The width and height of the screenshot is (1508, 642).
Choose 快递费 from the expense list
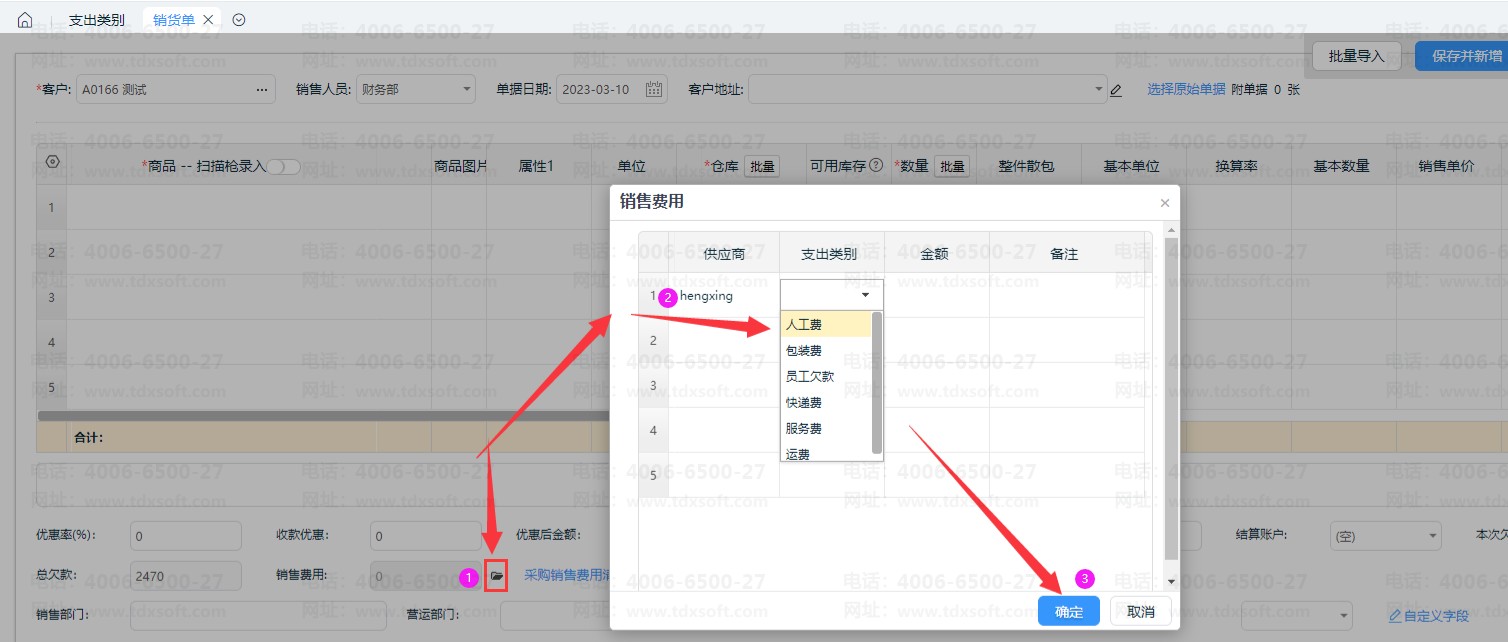point(804,403)
